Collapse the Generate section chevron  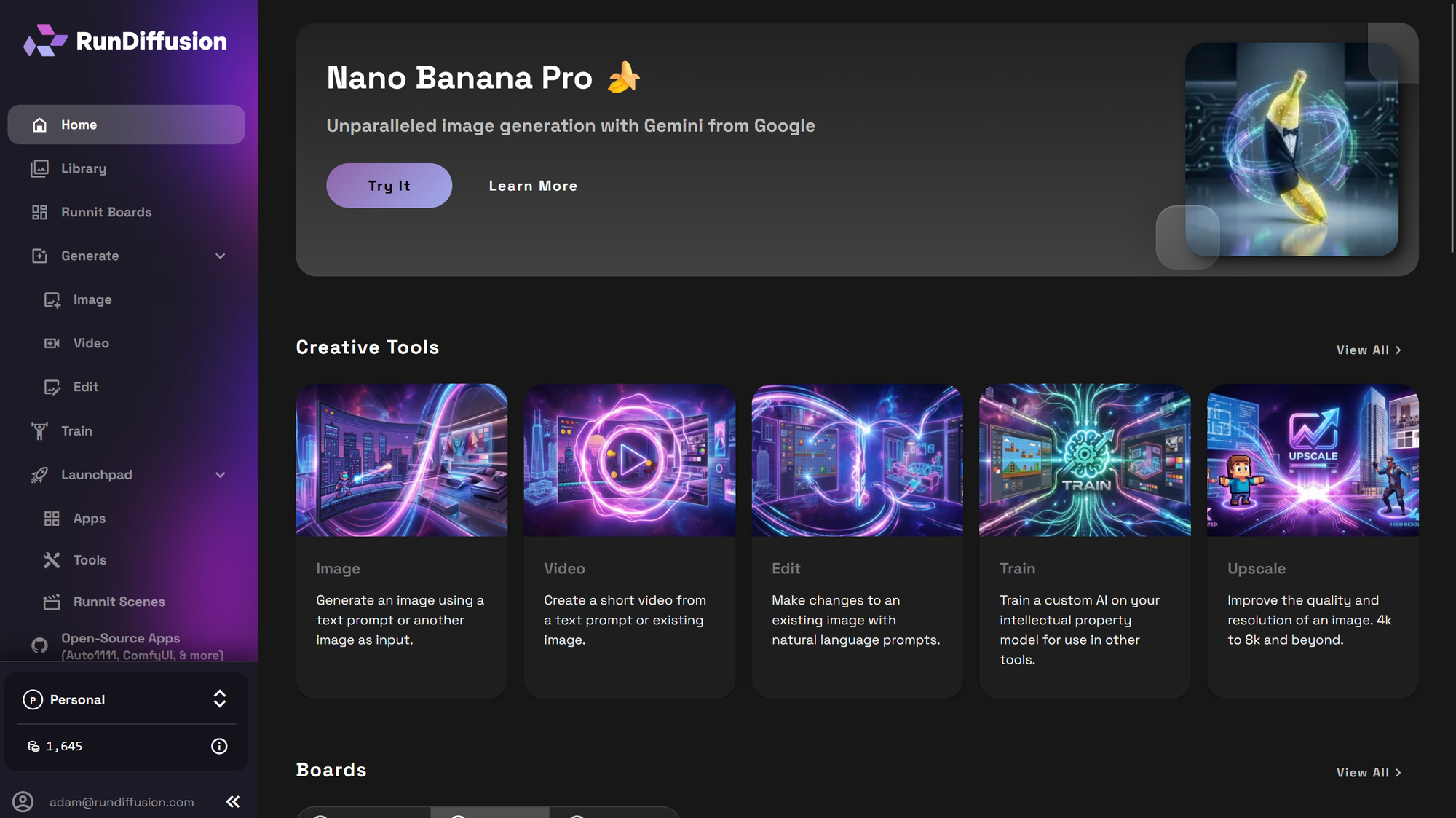(x=221, y=256)
